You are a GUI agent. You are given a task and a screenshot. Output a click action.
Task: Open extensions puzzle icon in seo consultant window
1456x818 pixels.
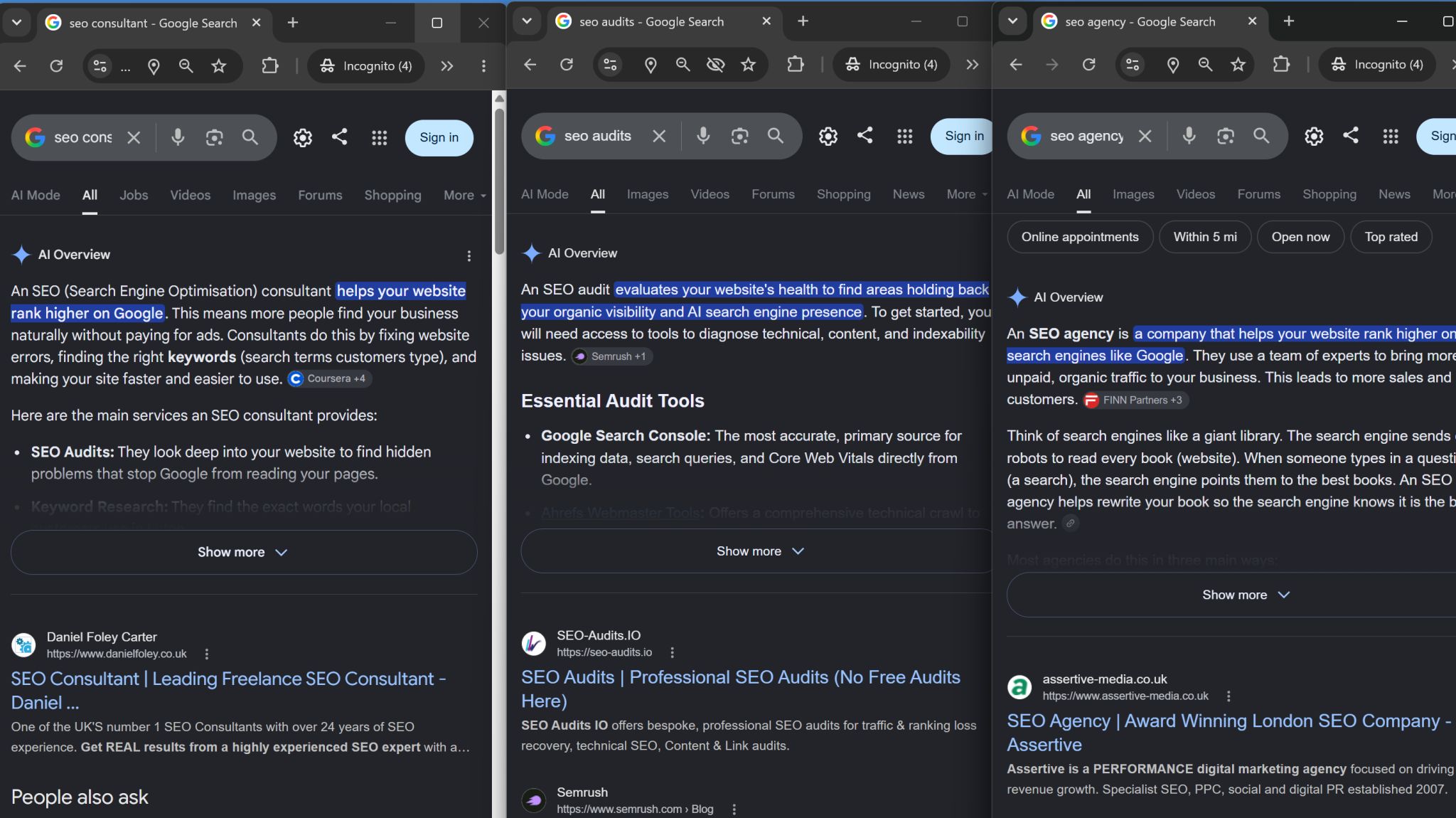[x=270, y=66]
